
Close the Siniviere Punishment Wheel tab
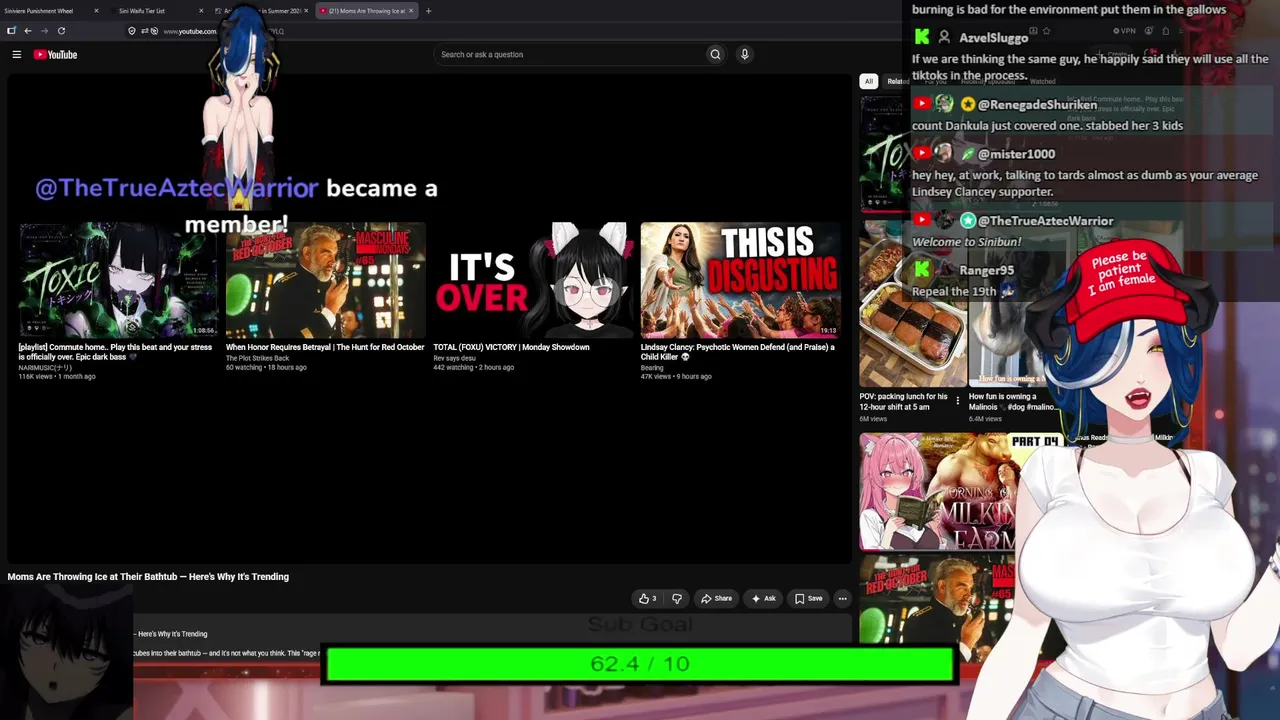pos(96,11)
